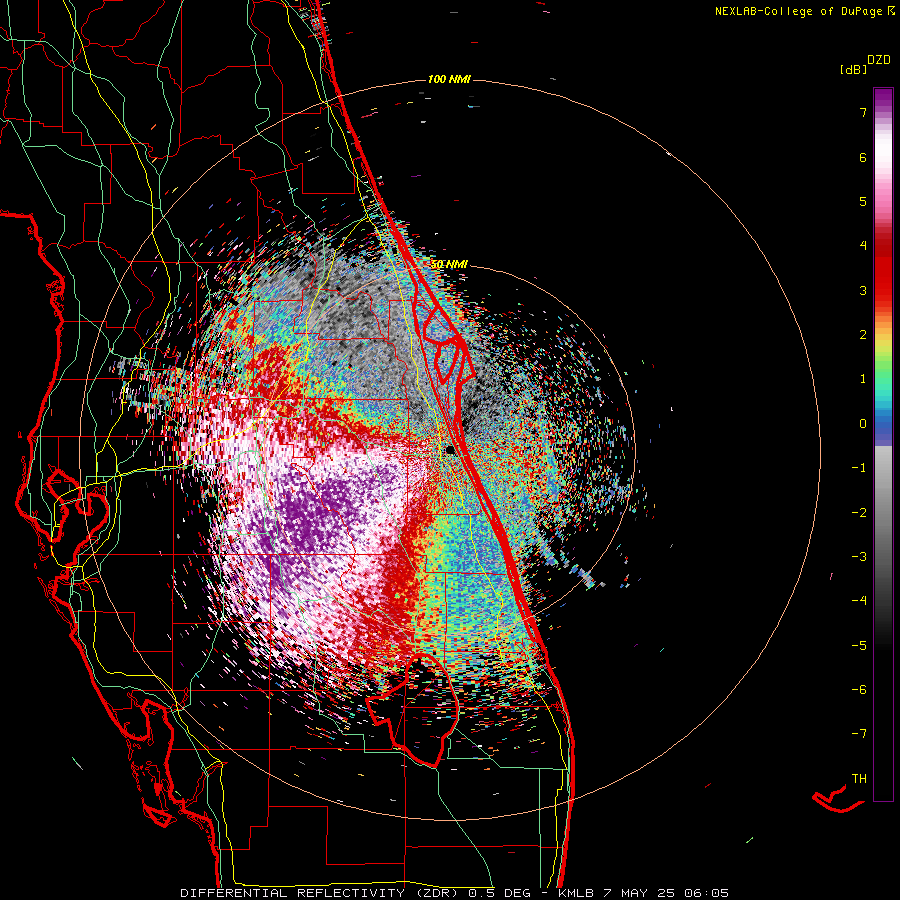The image size is (900, 900).
Task: Click the positive 1 value on the scale
Action: [x=863, y=379]
